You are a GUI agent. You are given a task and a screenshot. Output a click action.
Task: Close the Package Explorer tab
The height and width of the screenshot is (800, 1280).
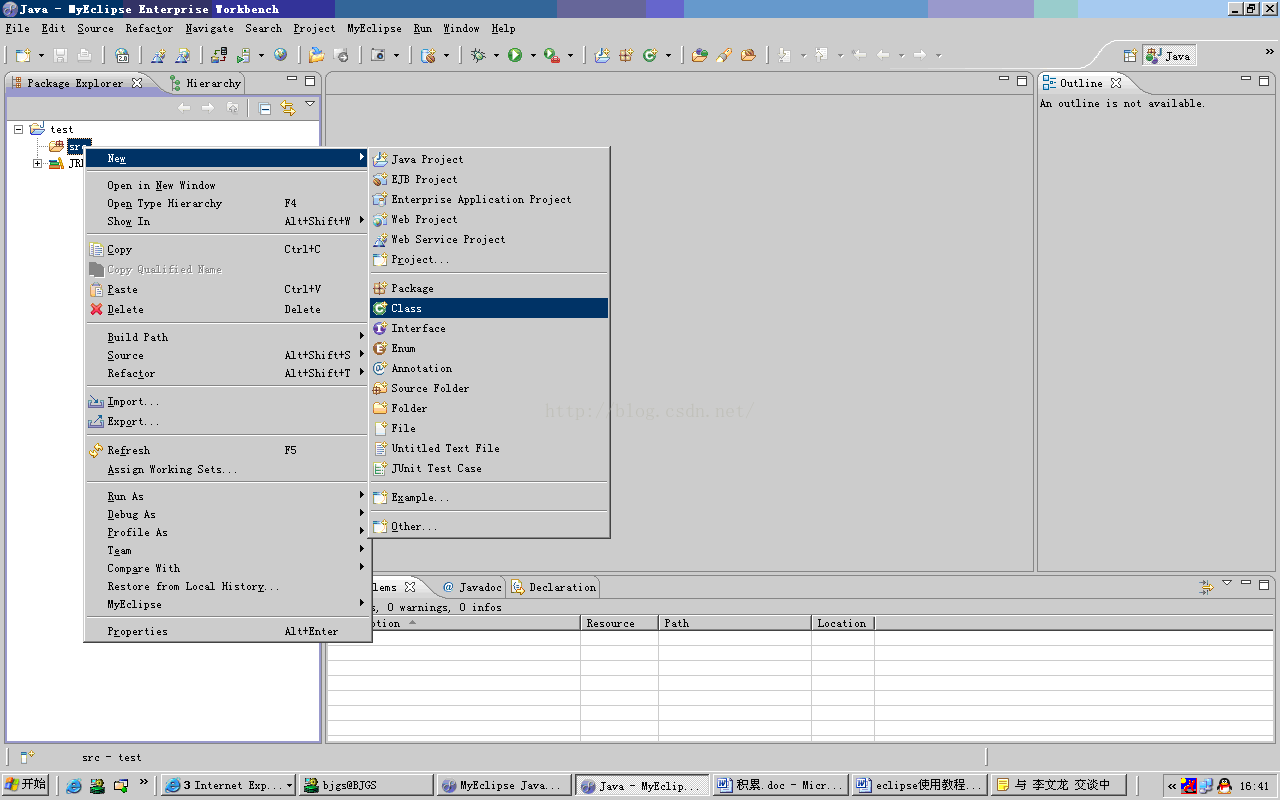tap(138, 83)
